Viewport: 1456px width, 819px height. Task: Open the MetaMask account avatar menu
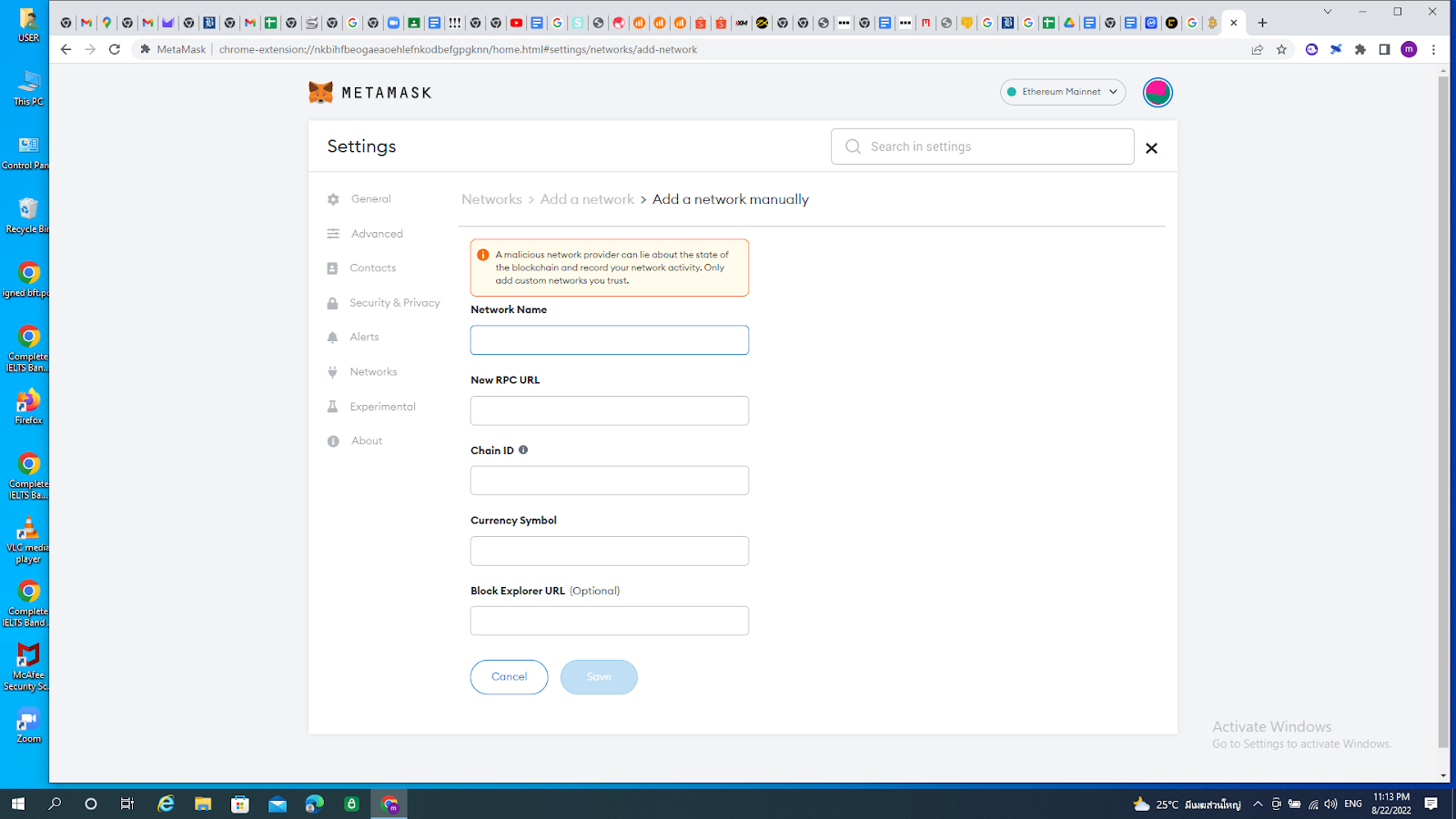[x=1158, y=92]
